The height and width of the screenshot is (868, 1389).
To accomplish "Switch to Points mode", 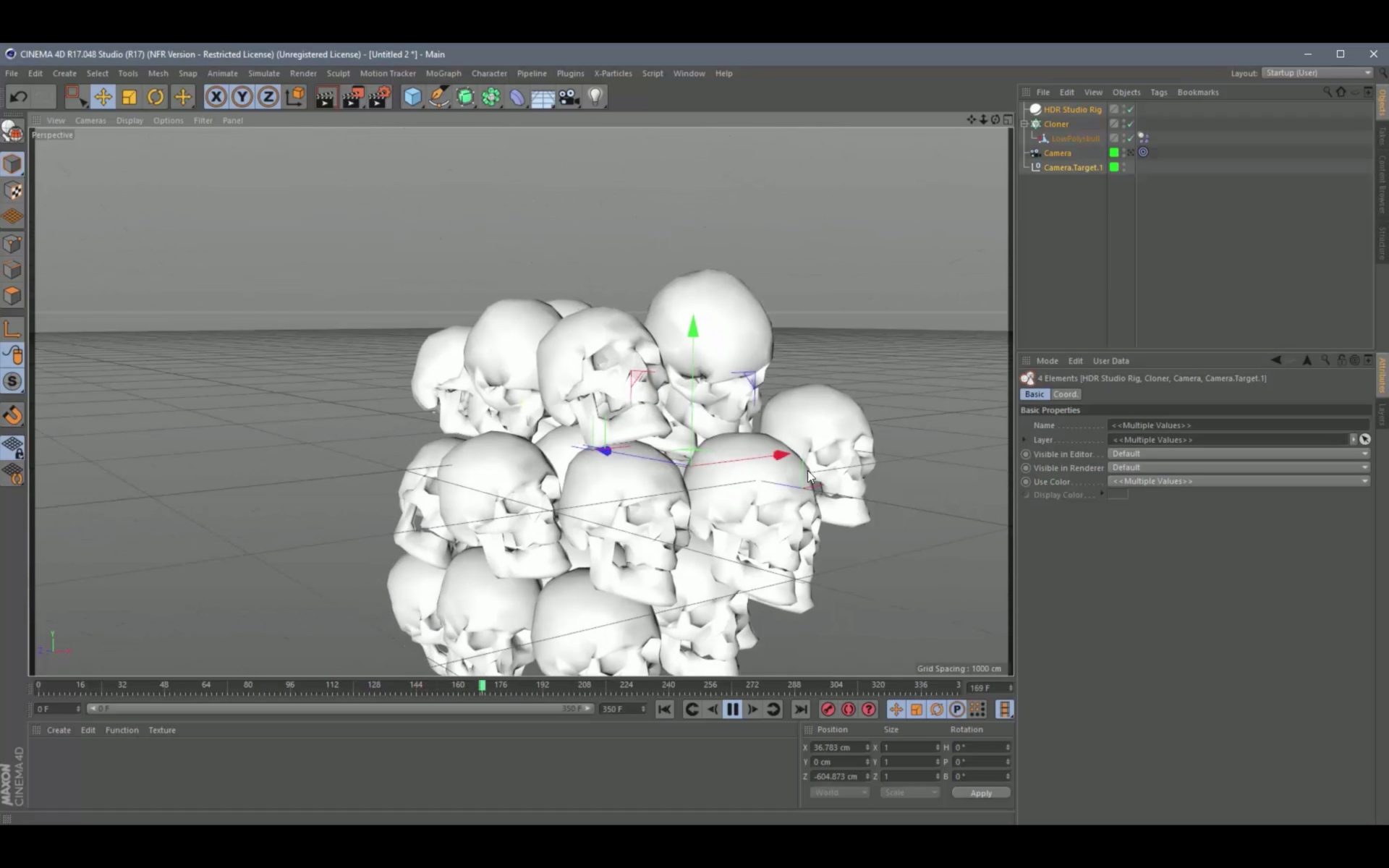I will click(x=12, y=244).
